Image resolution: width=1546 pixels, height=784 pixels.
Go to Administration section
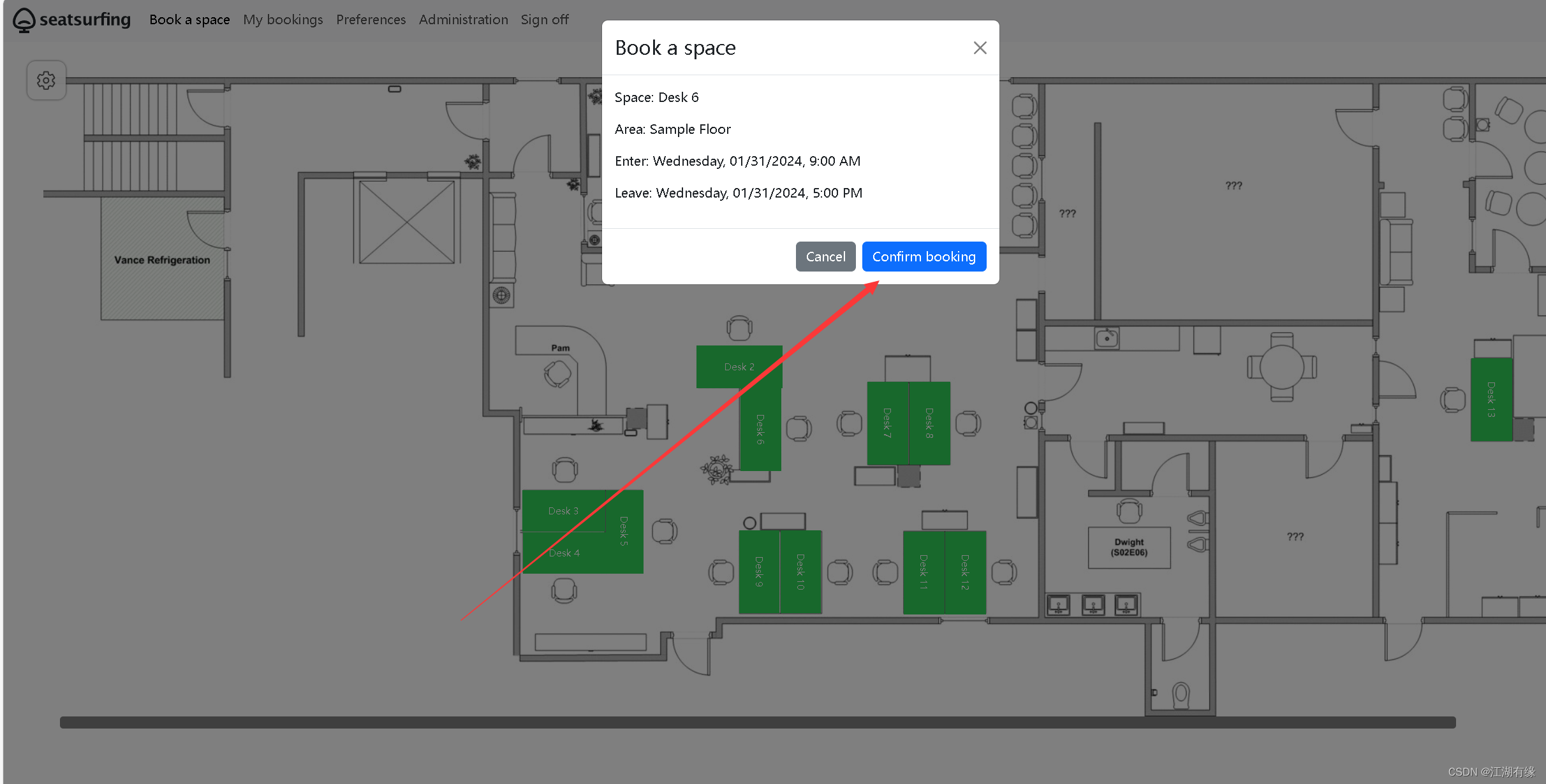[463, 20]
